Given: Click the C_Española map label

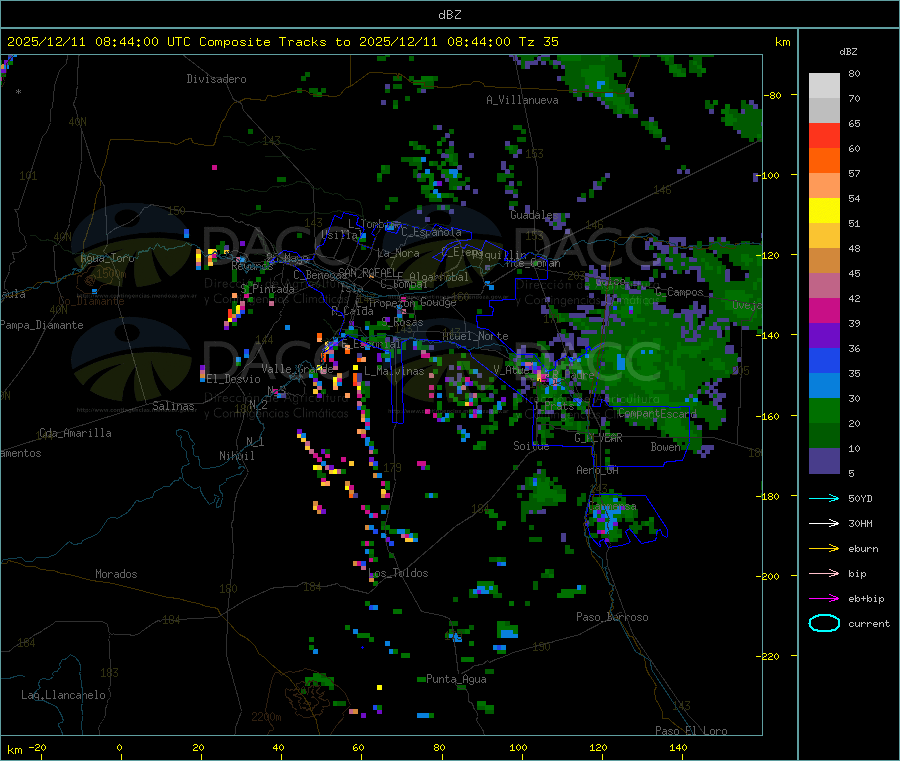Looking at the screenshot, I should tap(431, 232).
